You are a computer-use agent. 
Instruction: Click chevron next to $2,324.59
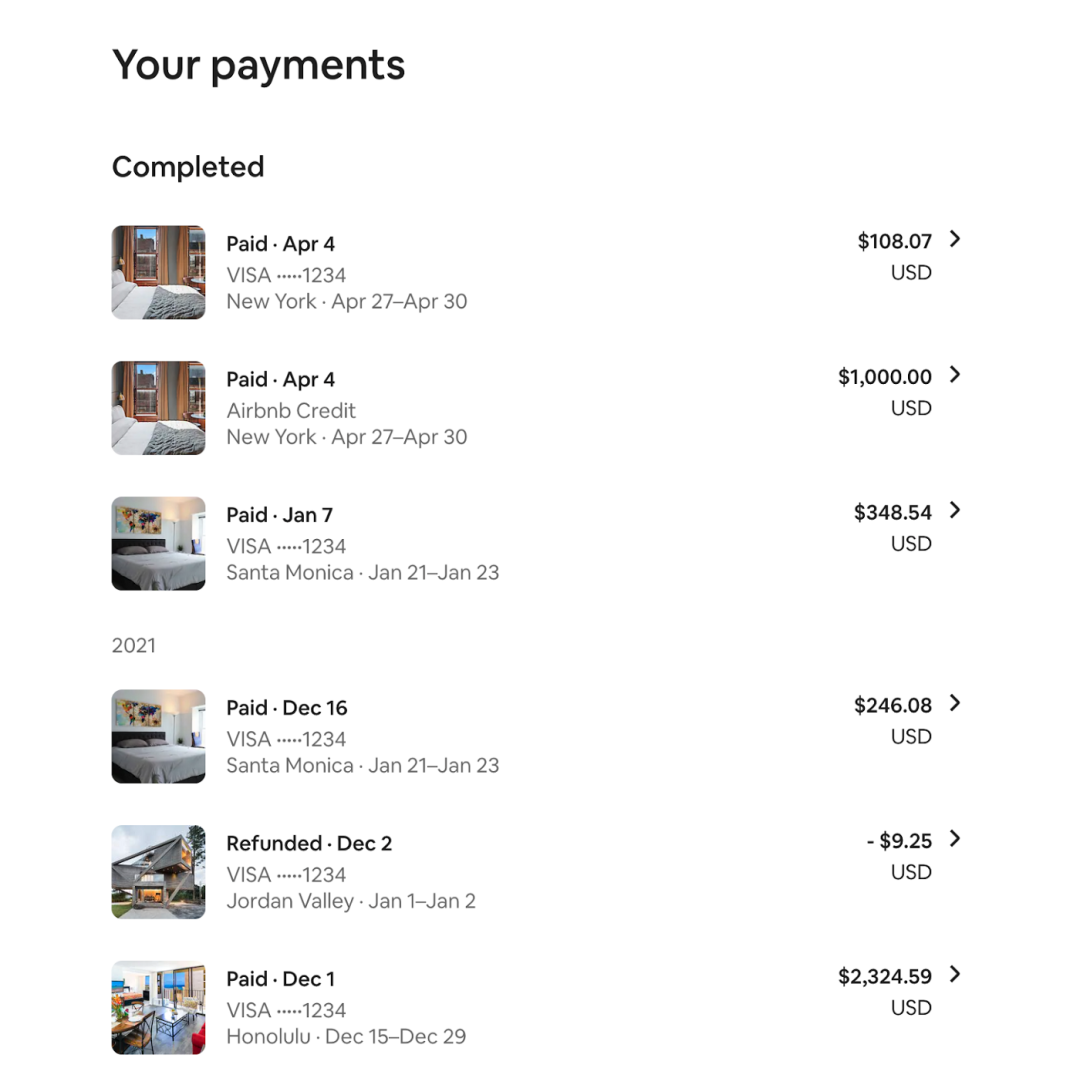coord(955,974)
